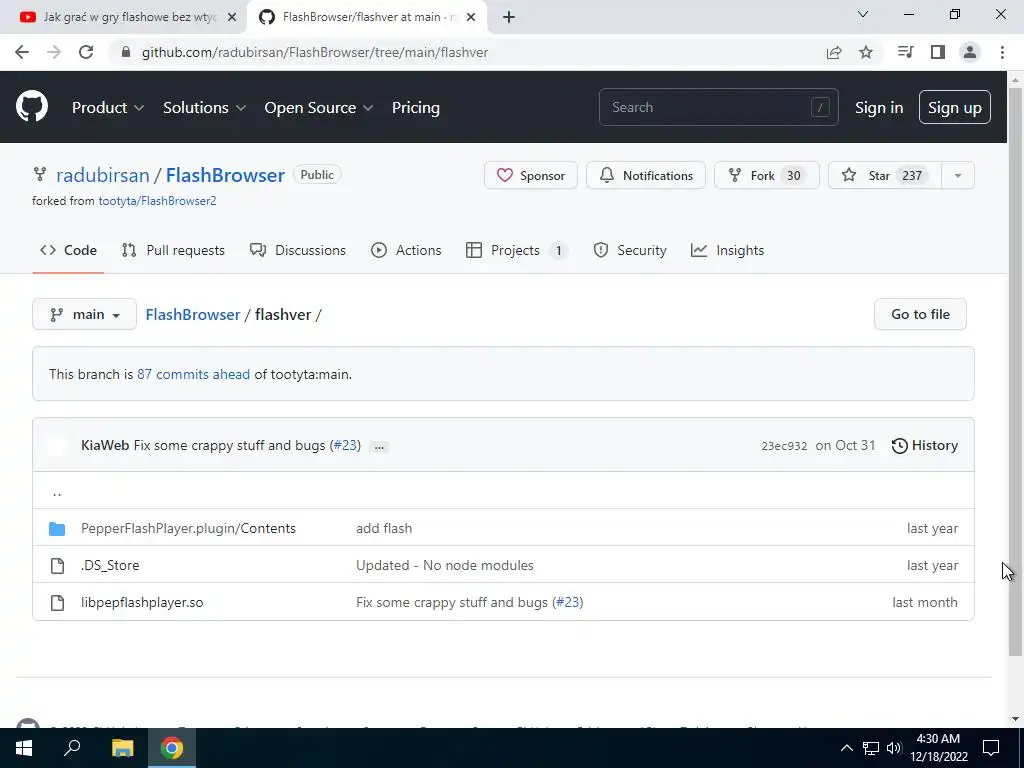Click the address bar URL
The height and width of the screenshot is (768, 1024).
pyautogui.click(x=315, y=52)
